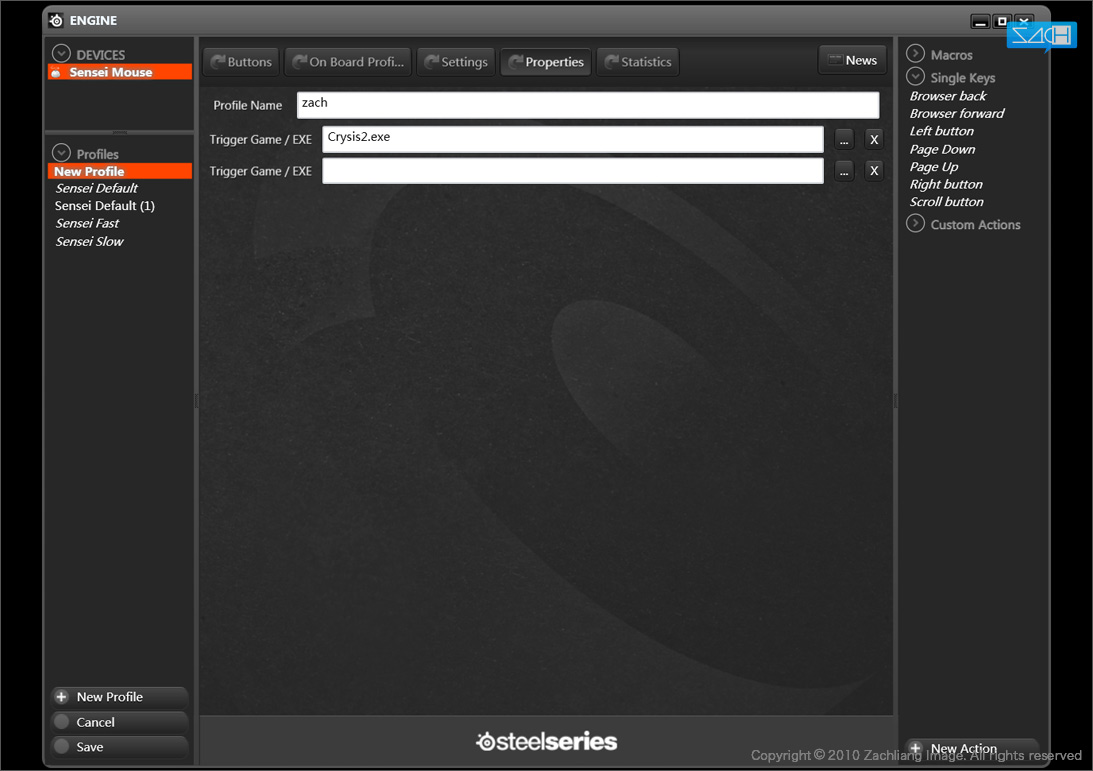Click the mouse icon beside Sensei Mouse
This screenshot has height=771, width=1093.
click(56, 72)
